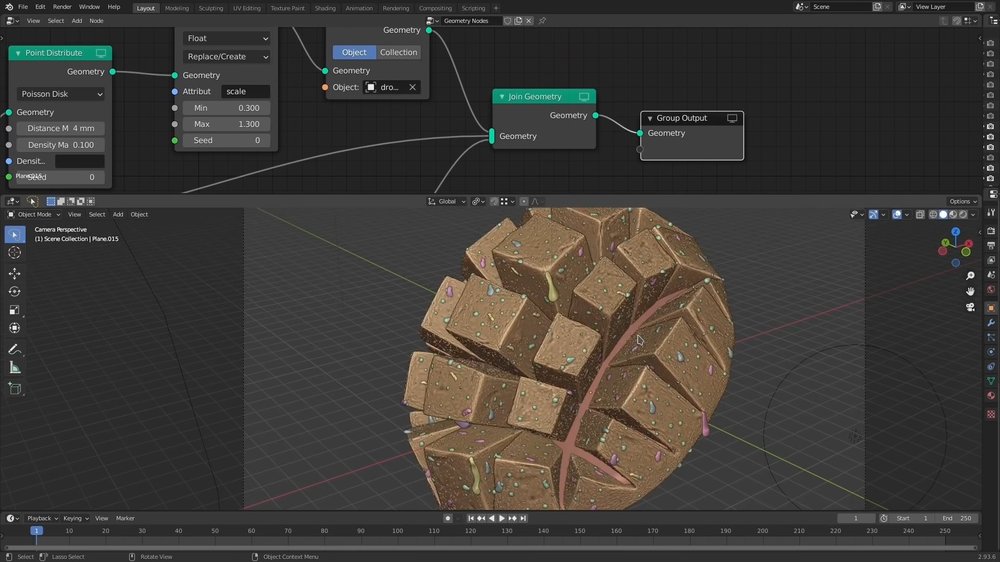Switch to wireframe viewport shading
Viewport: 1000px width, 562px height.
coord(932,214)
